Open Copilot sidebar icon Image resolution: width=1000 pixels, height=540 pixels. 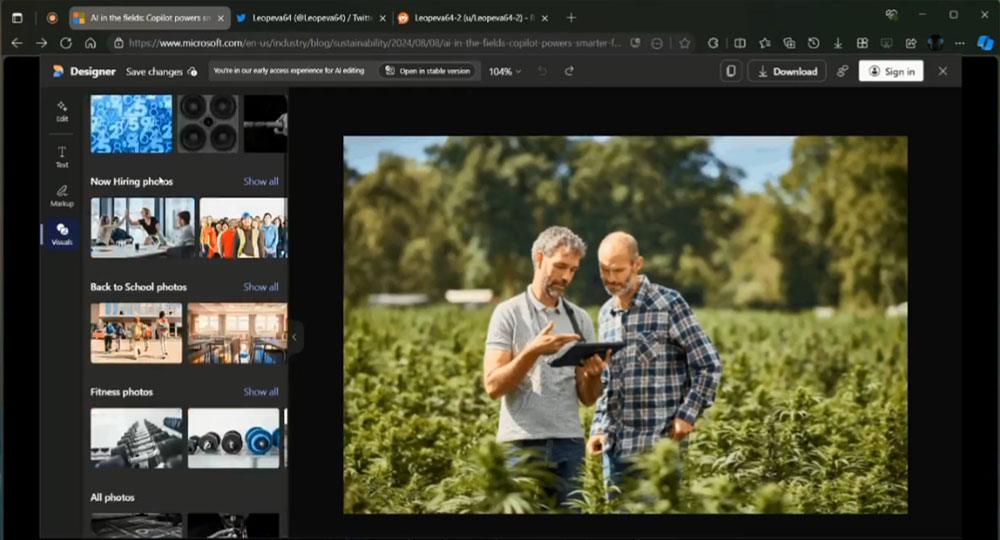985,43
